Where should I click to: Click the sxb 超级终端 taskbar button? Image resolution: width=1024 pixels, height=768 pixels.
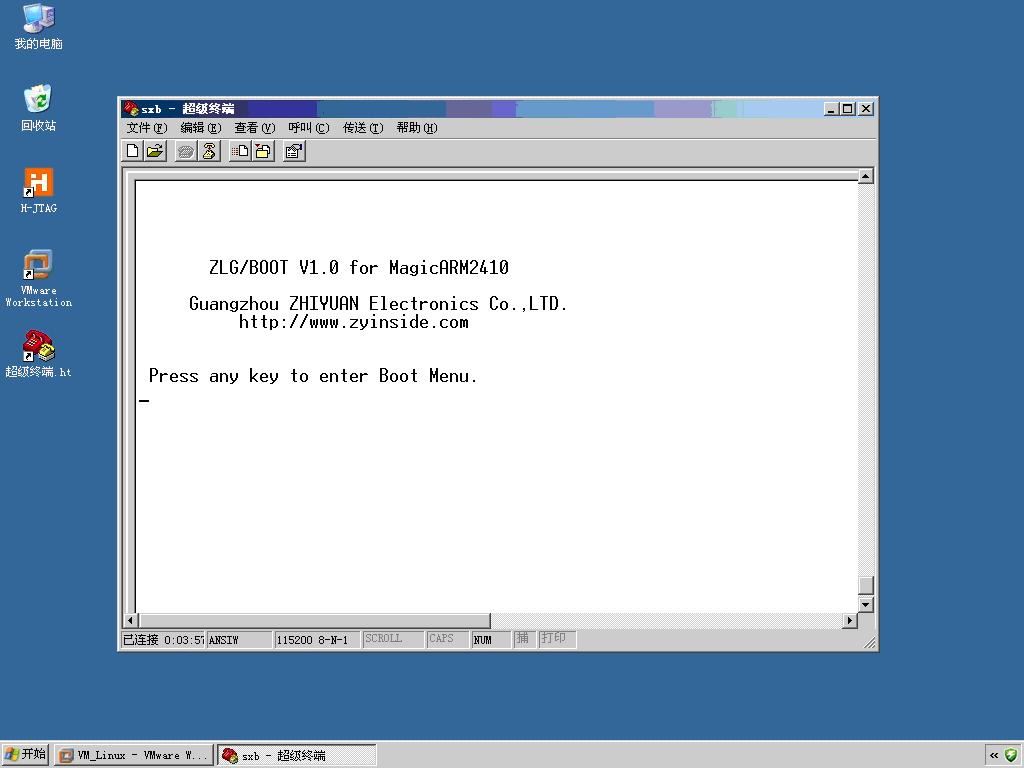(297, 755)
